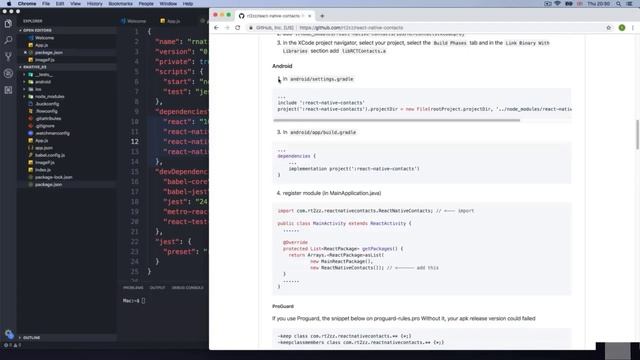640x360 pixels.
Task: Open package-lock.json in the file tree
Action: (x=53, y=178)
